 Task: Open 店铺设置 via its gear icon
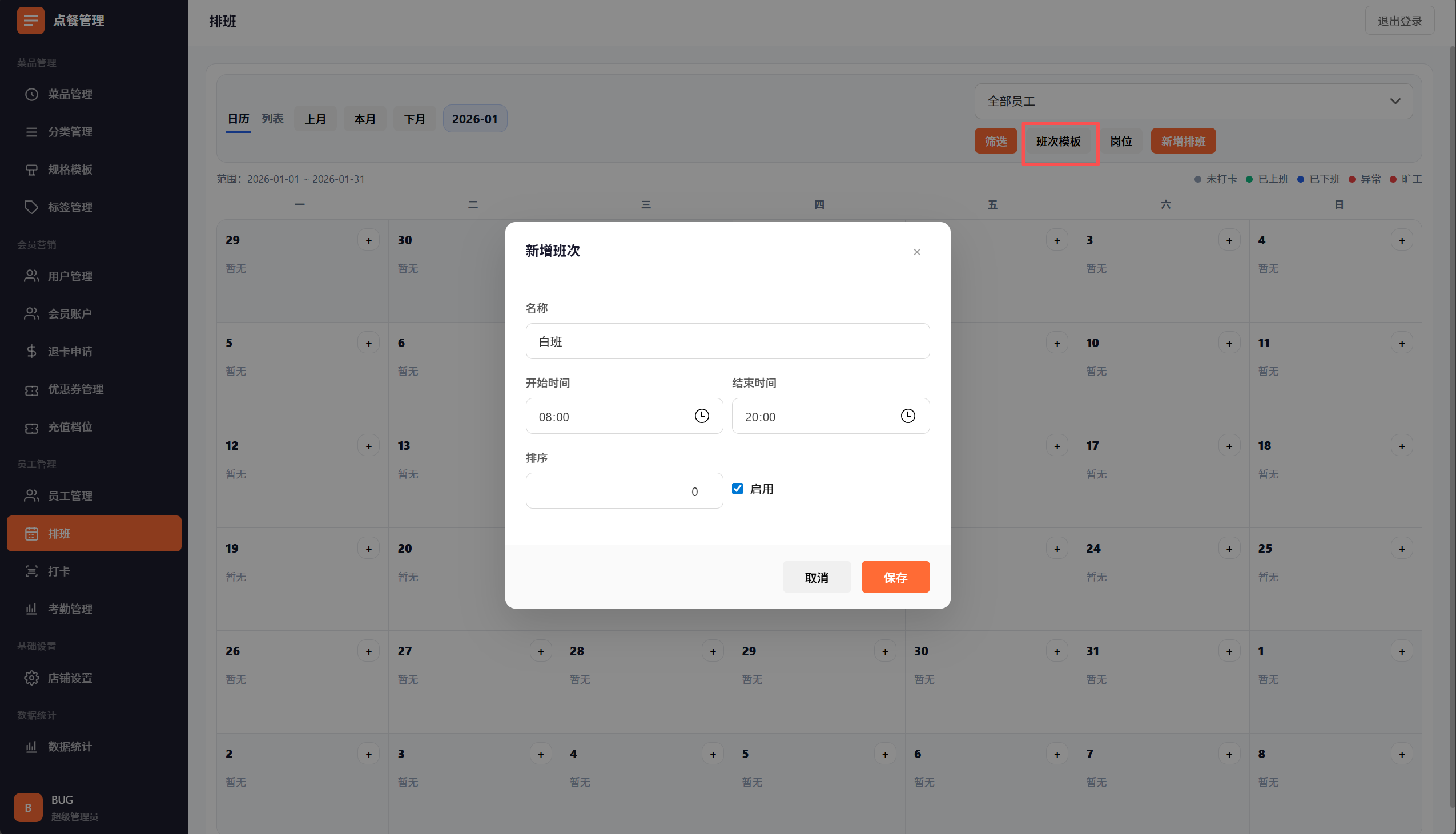click(x=31, y=678)
